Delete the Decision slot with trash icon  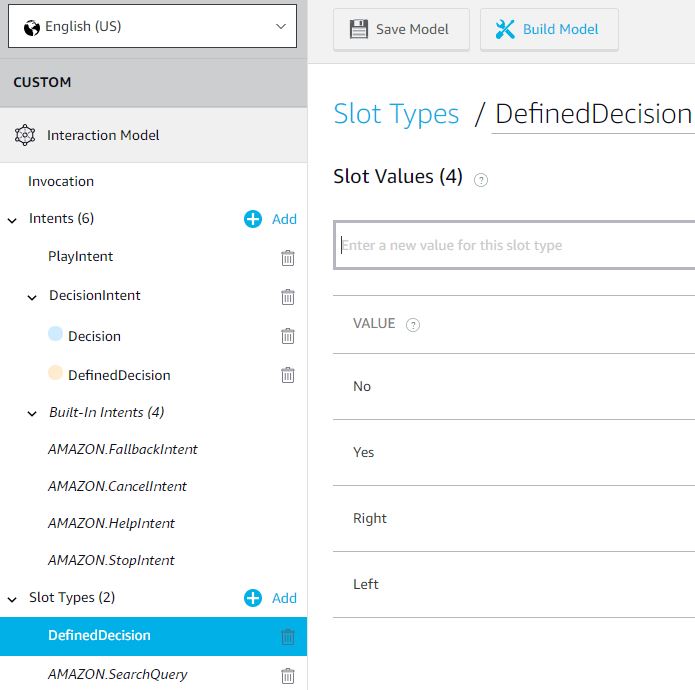click(288, 335)
